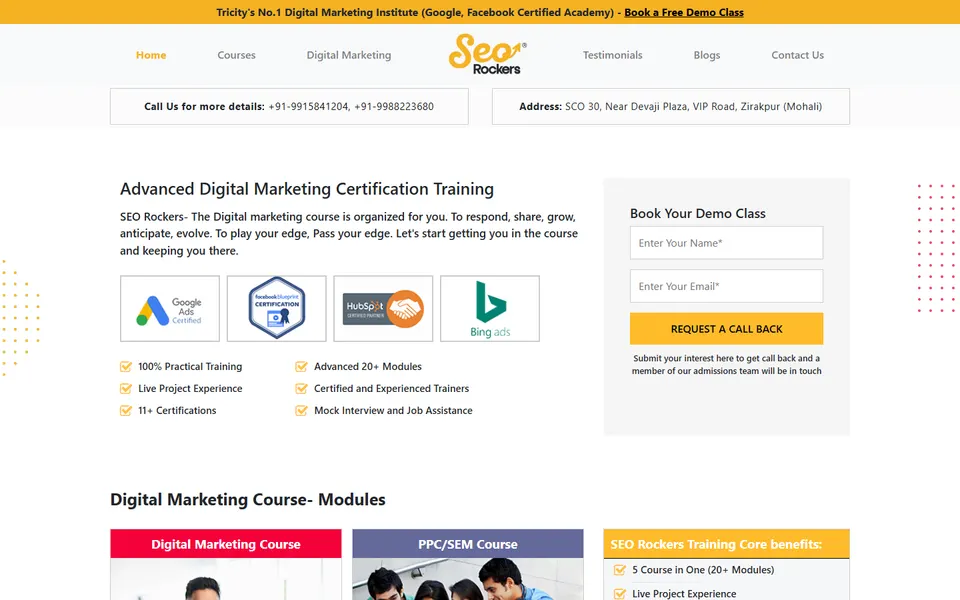960x600 pixels.
Task: Click phone number +91-9915841204
Action: 308,107
